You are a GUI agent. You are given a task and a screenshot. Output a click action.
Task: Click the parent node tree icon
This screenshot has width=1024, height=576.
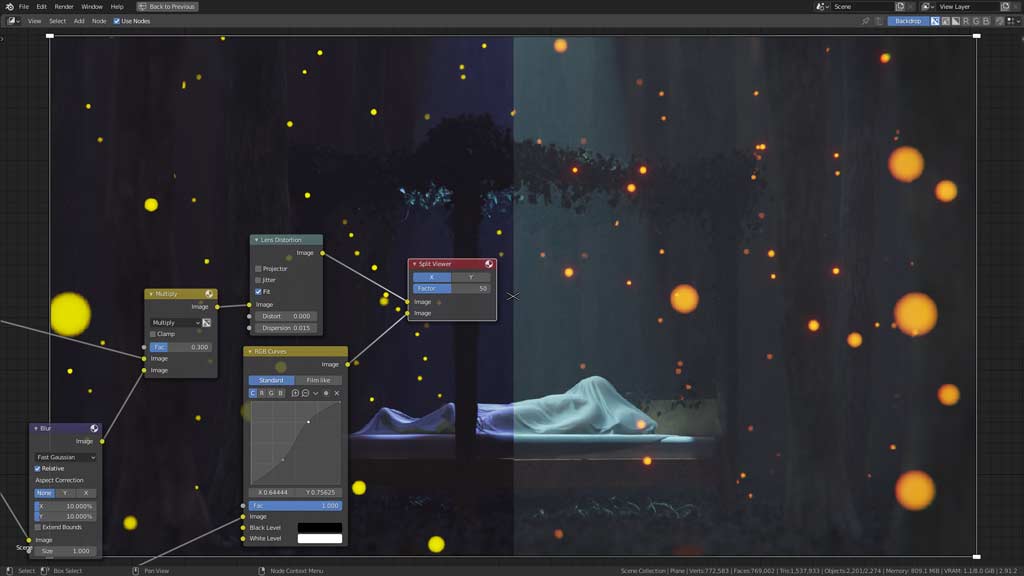pyautogui.click(x=879, y=21)
